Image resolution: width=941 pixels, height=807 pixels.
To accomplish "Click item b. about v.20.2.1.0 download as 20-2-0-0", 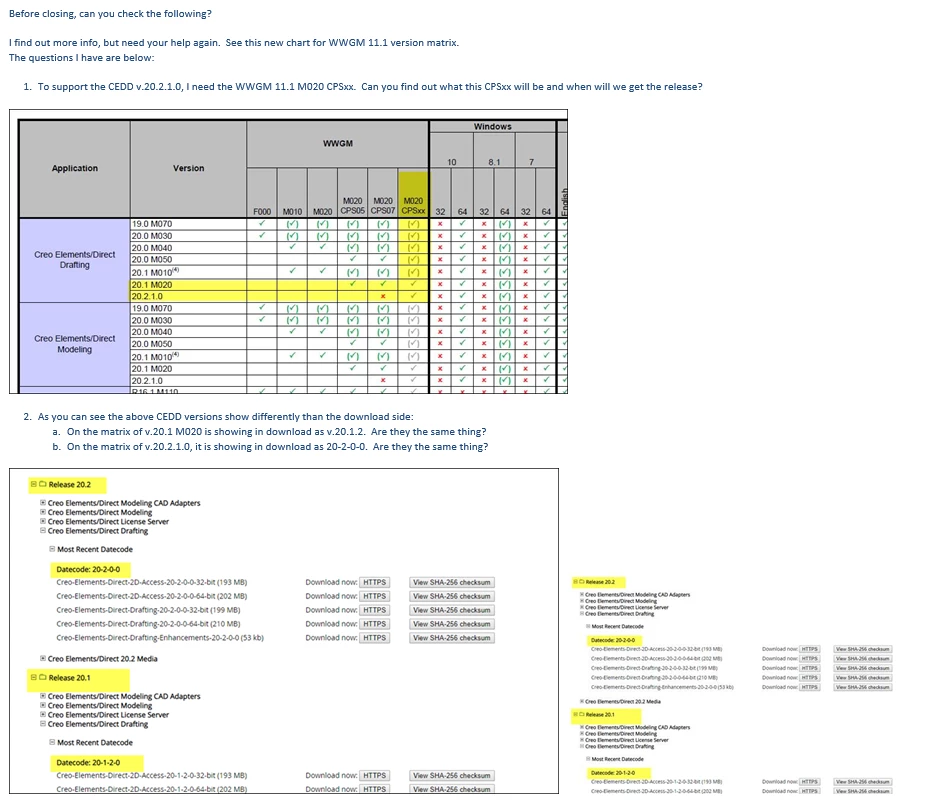I will point(277,446).
